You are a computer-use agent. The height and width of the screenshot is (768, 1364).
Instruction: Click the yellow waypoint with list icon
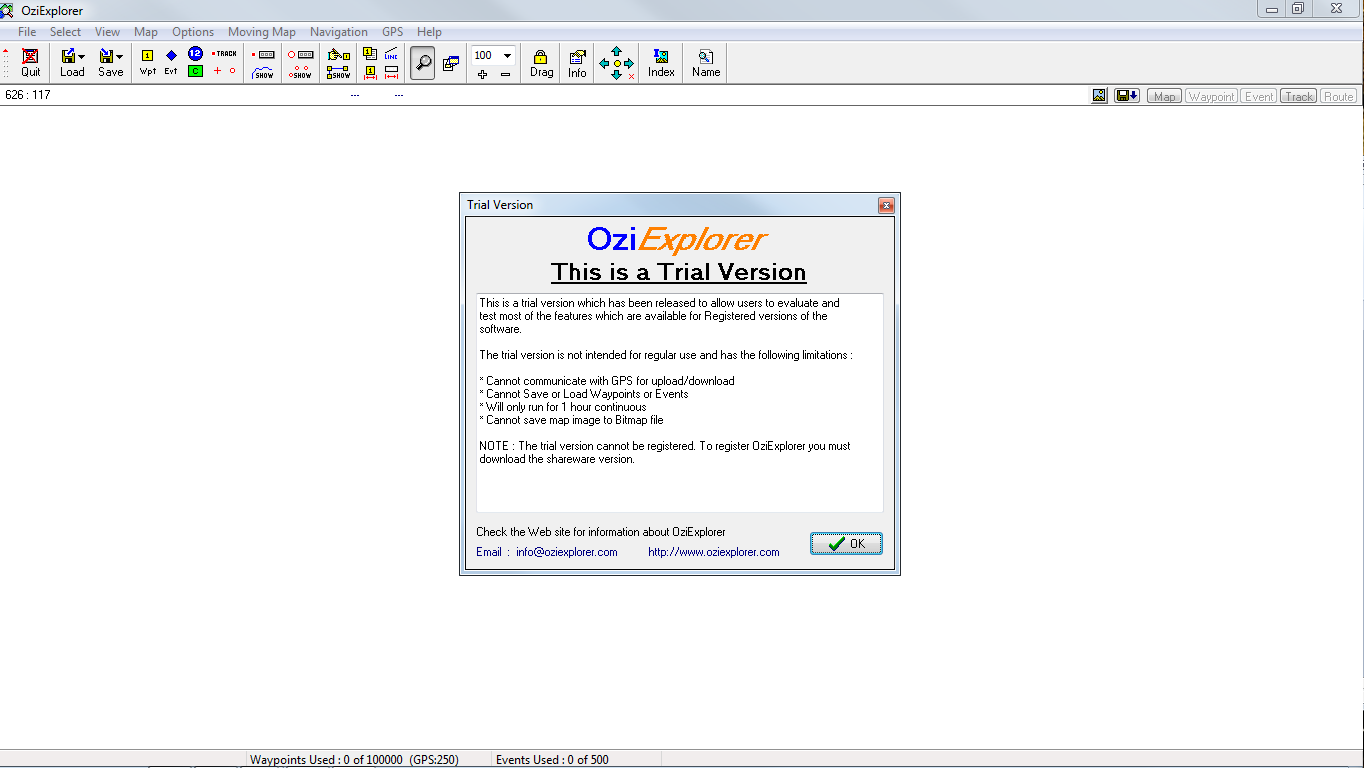(370, 54)
